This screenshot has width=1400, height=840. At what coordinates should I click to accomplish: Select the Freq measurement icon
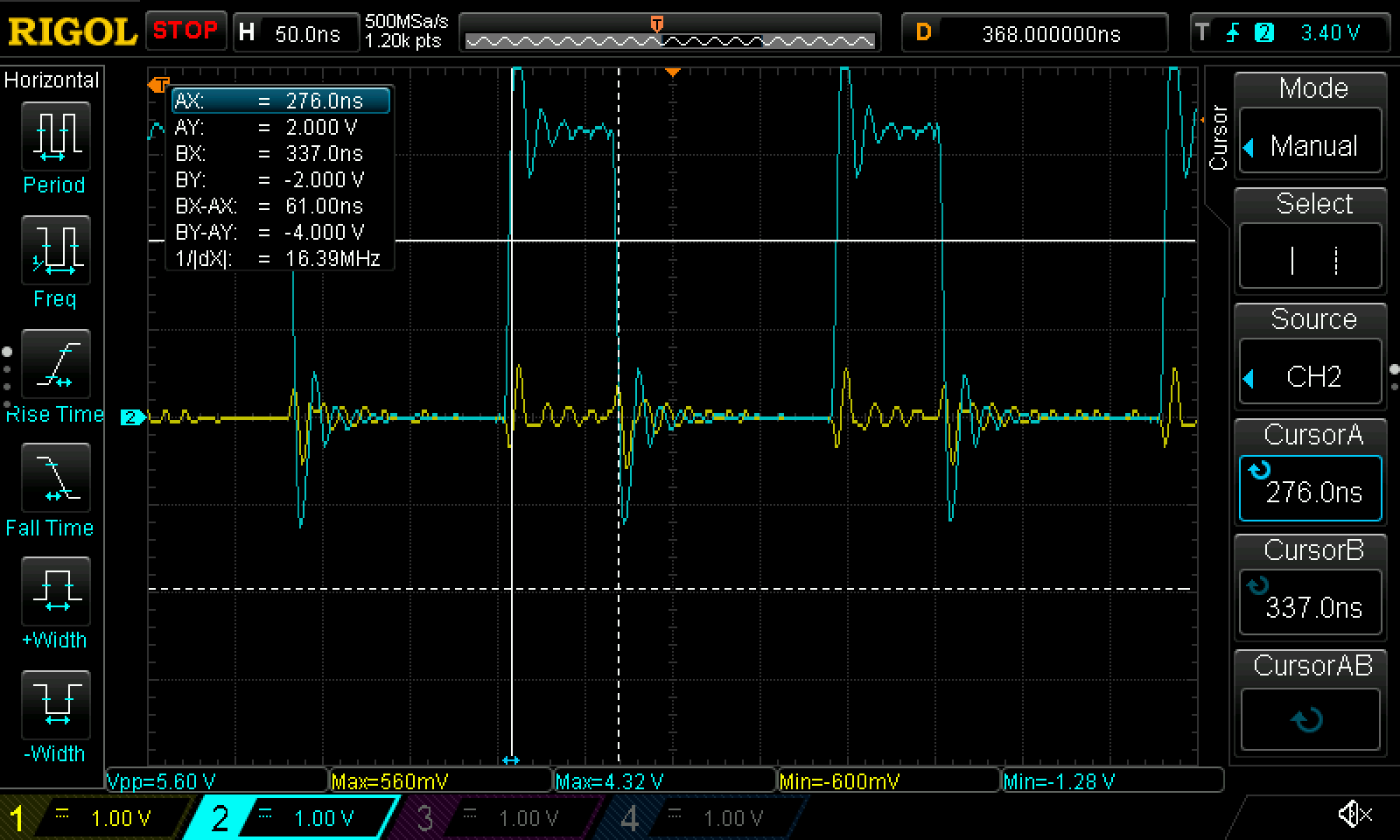pyautogui.click(x=54, y=251)
